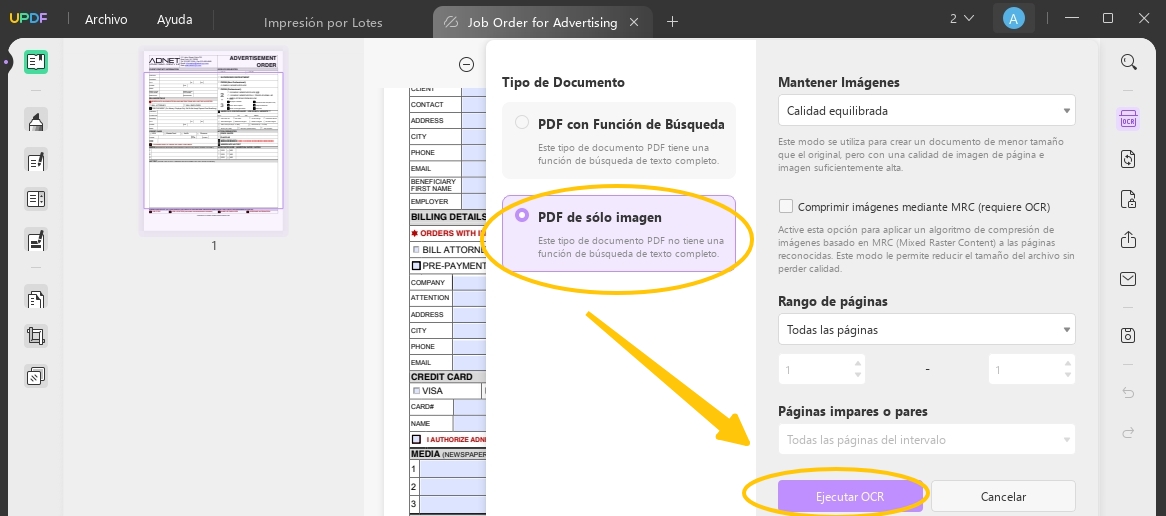Open Todas las páginas del intervalo dropdown
Screen dimensions: 1166x516
point(927,439)
